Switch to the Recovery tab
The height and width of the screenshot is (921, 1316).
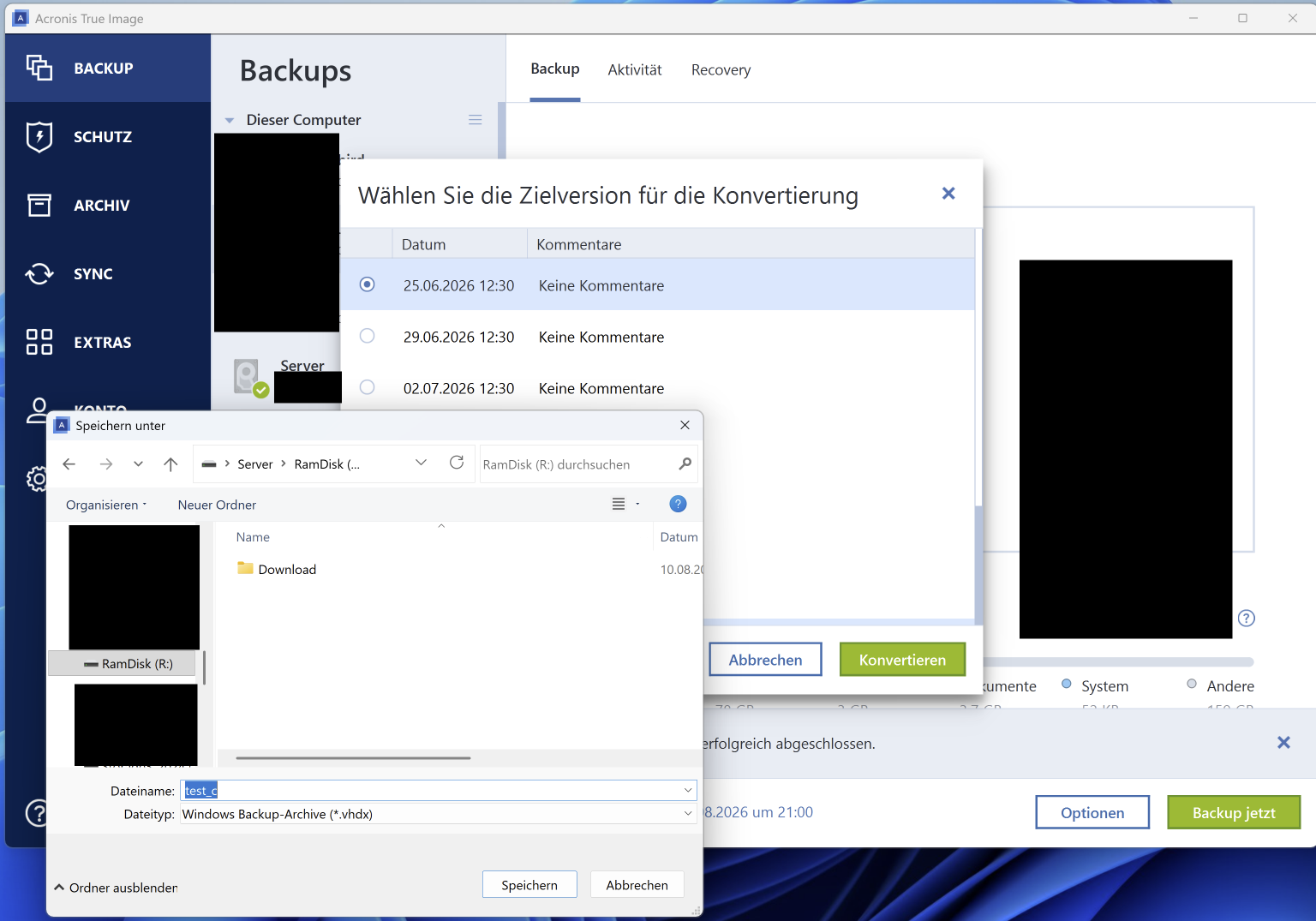tap(721, 70)
